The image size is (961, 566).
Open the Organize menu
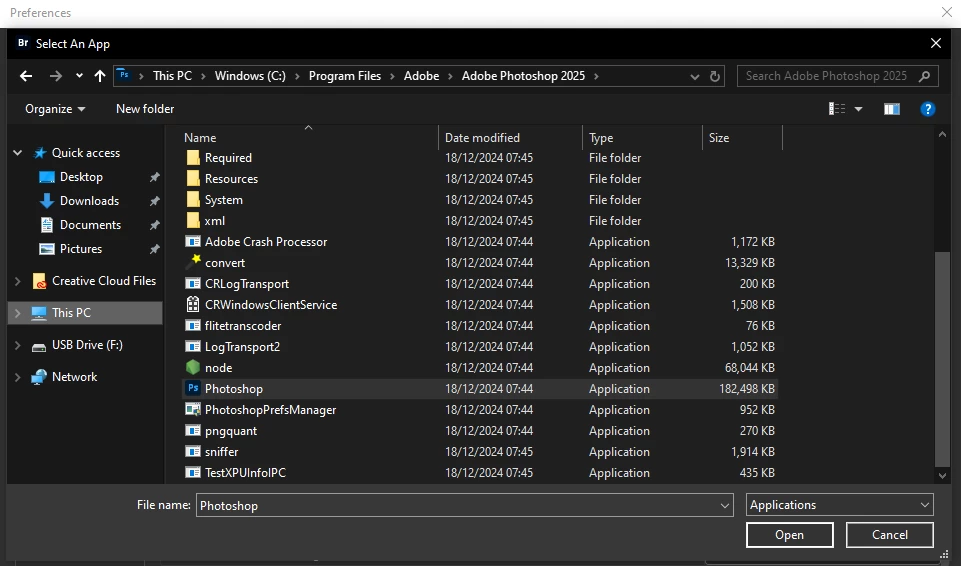tap(55, 109)
